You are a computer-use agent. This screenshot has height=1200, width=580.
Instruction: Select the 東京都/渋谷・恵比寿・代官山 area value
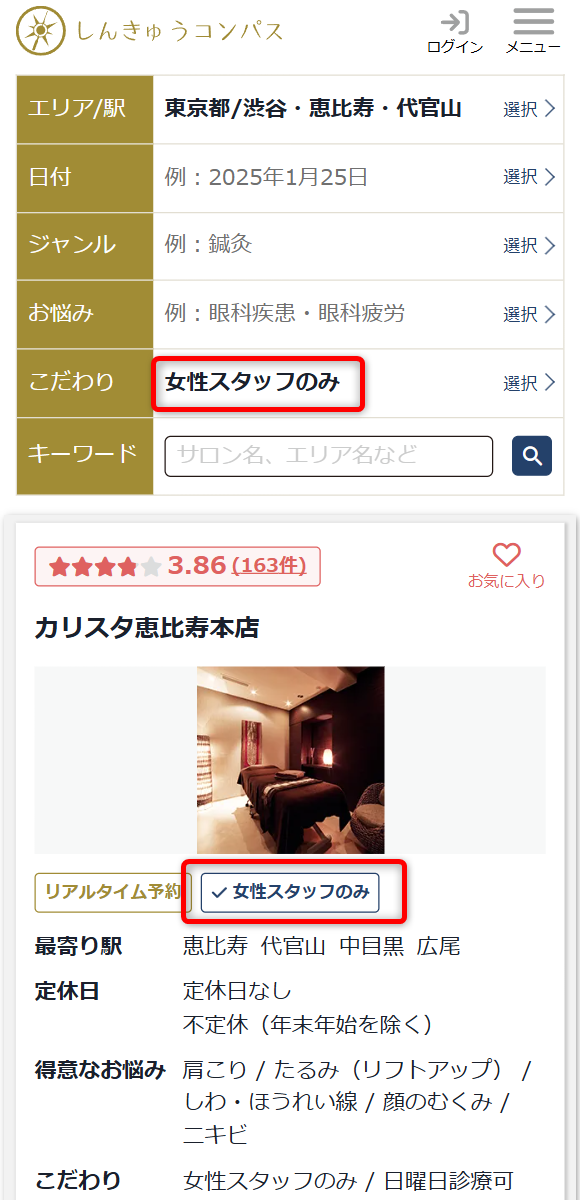click(x=313, y=109)
